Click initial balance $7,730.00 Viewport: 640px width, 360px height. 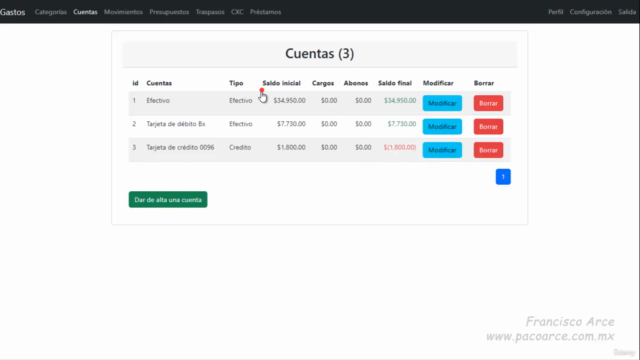pos(291,124)
